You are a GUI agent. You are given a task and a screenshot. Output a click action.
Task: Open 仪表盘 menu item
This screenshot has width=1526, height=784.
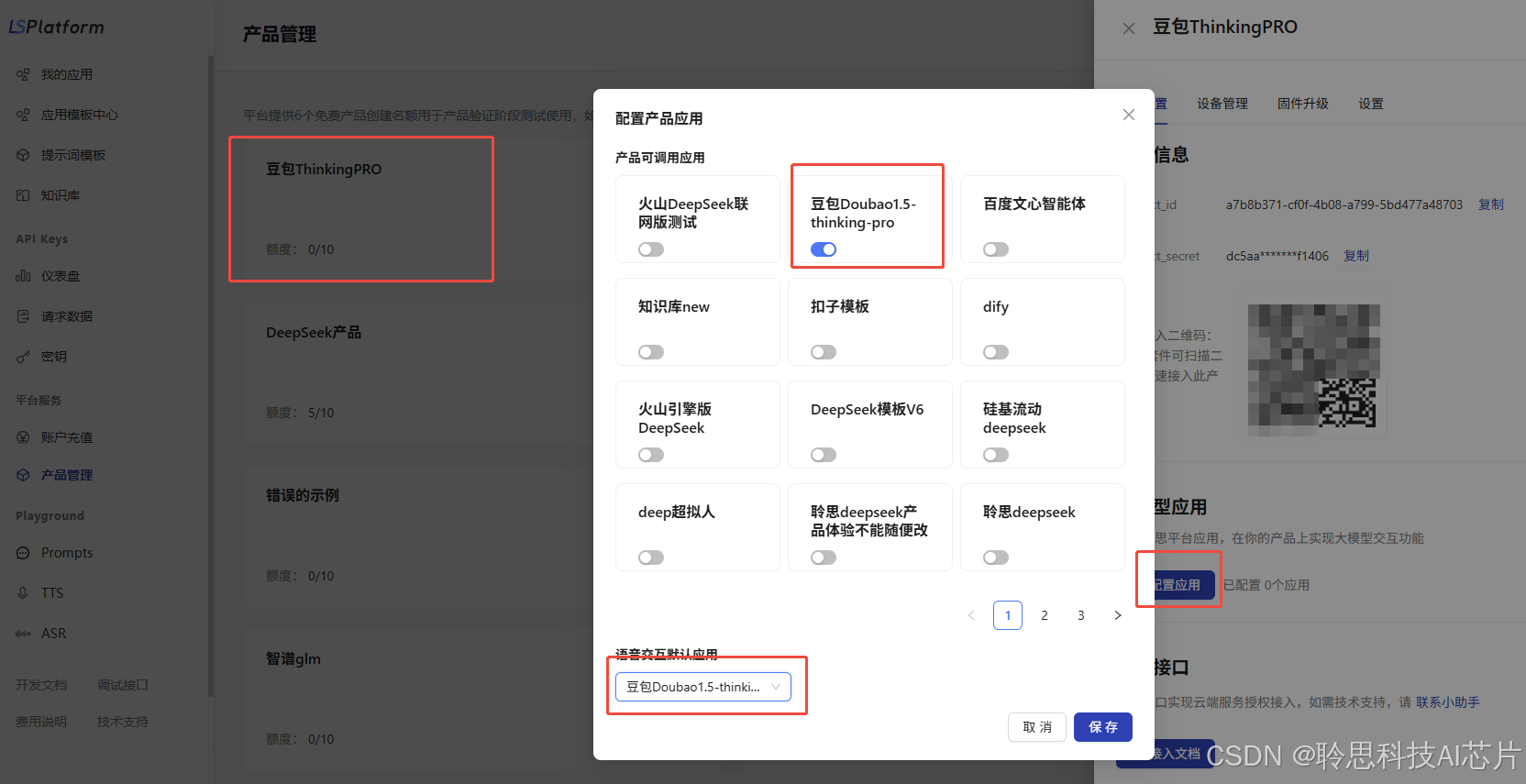pyautogui.click(x=61, y=276)
